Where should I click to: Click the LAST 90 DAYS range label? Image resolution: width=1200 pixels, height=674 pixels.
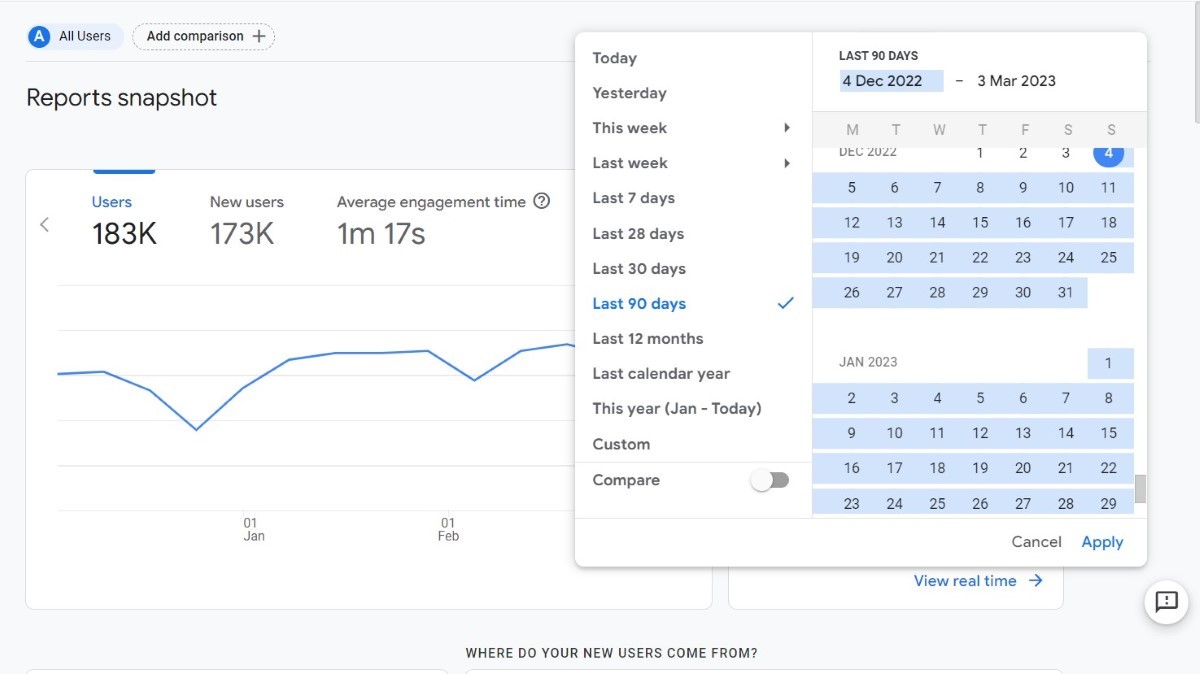coord(878,56)
